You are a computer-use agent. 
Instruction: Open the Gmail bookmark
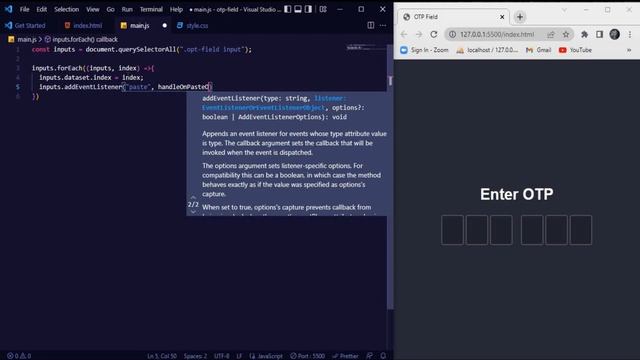coord(538,50)
